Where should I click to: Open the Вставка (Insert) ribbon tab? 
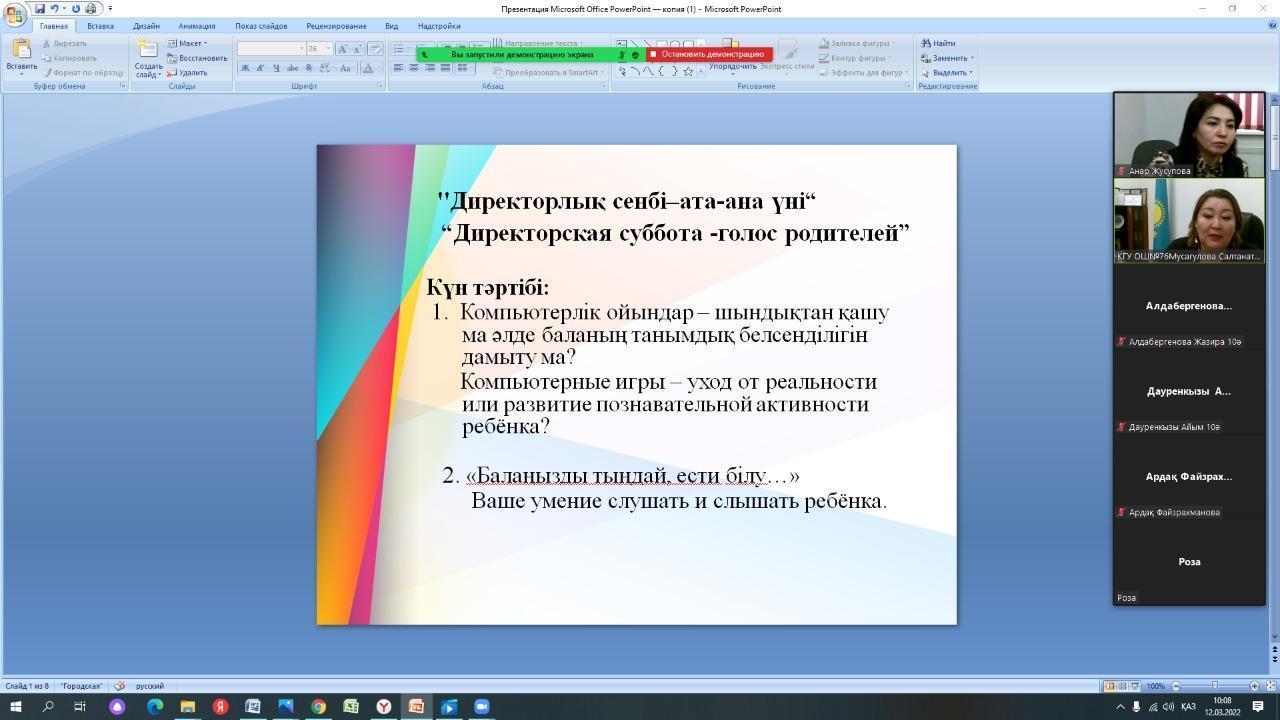click(x=100, y=26)
